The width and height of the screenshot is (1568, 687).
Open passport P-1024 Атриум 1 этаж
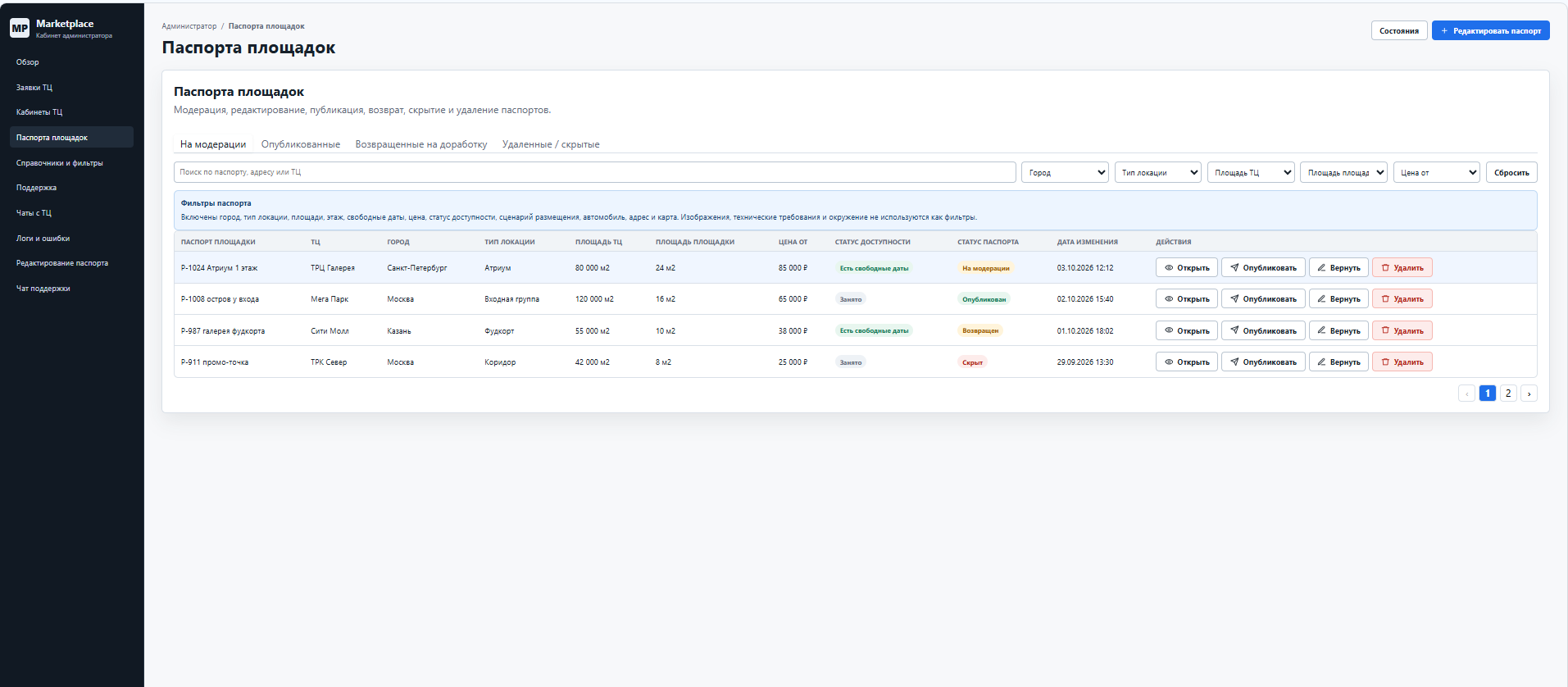pyautogui.click(x=1186, y=267)
